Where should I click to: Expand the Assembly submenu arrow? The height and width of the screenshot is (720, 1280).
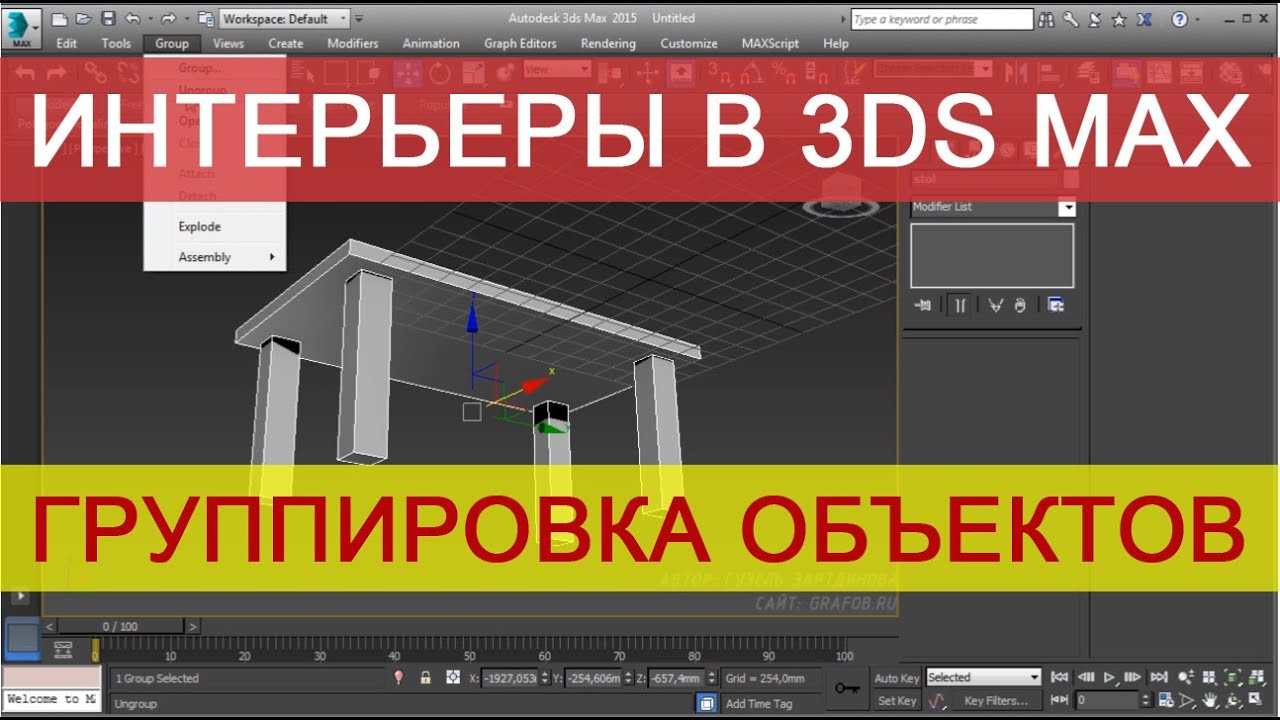(x=271, y=257)
